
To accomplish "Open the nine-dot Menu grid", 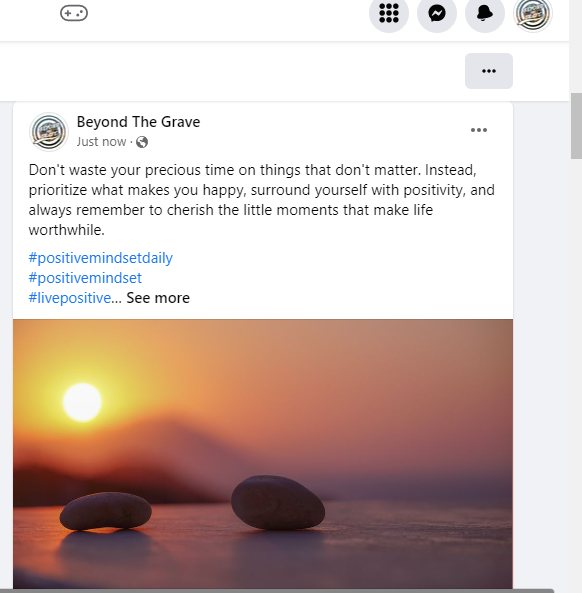I will 389,13.
